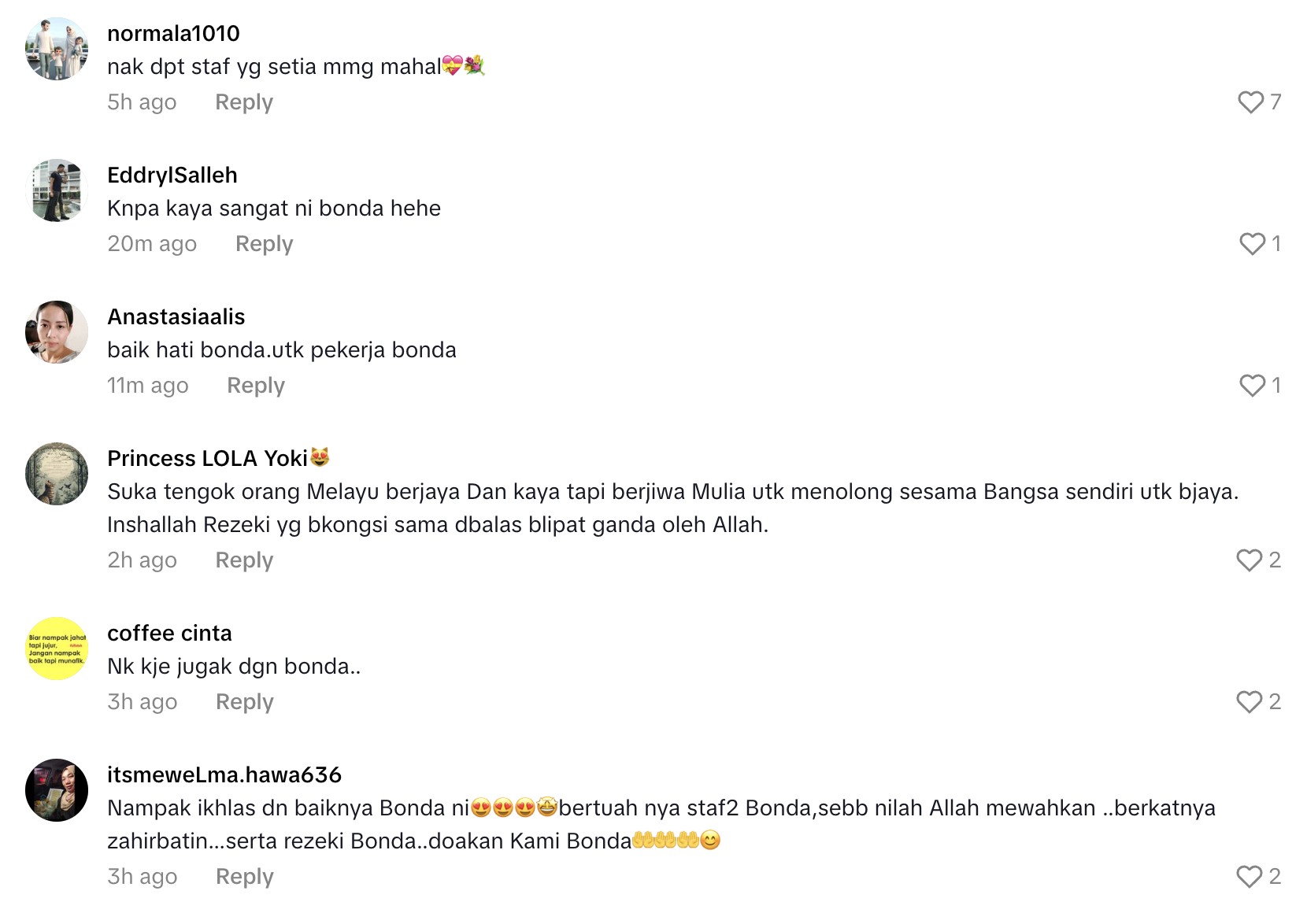Open normala1010's profile avatar
Viewport: 1307px width, 924px height.
(57, 49)
